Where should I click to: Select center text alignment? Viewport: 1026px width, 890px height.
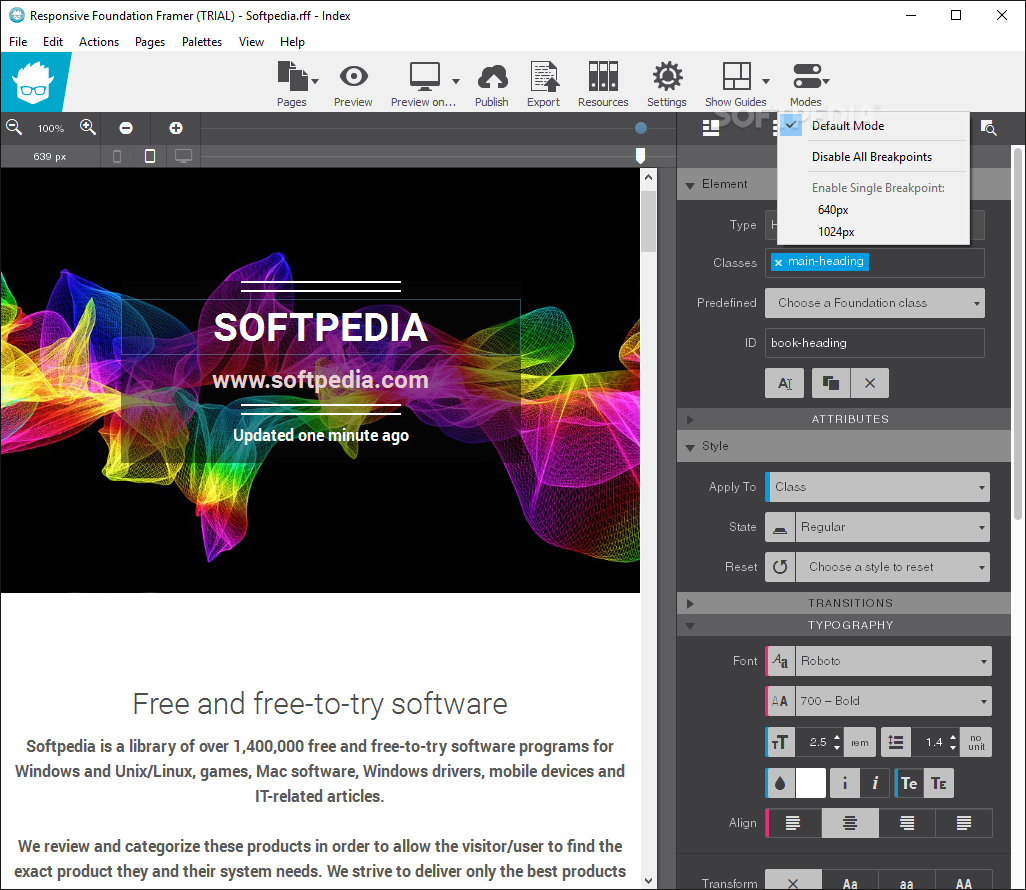[850, 823]
